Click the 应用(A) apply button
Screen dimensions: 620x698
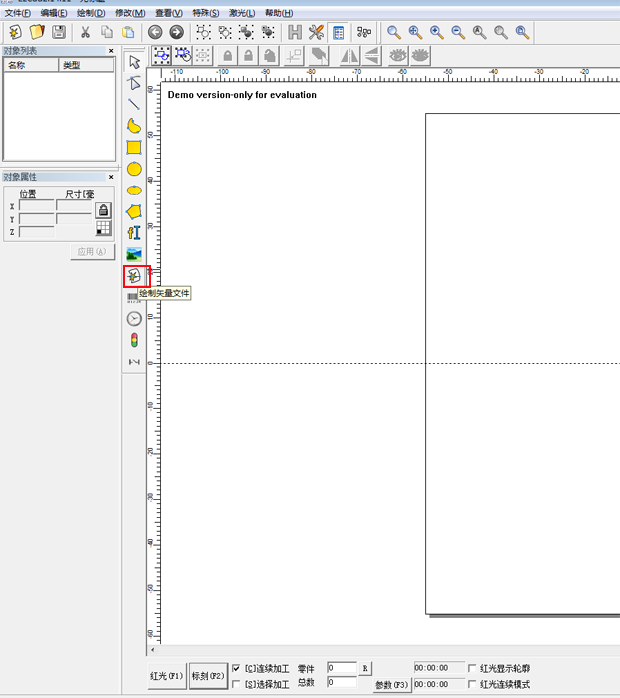(92, 252)
